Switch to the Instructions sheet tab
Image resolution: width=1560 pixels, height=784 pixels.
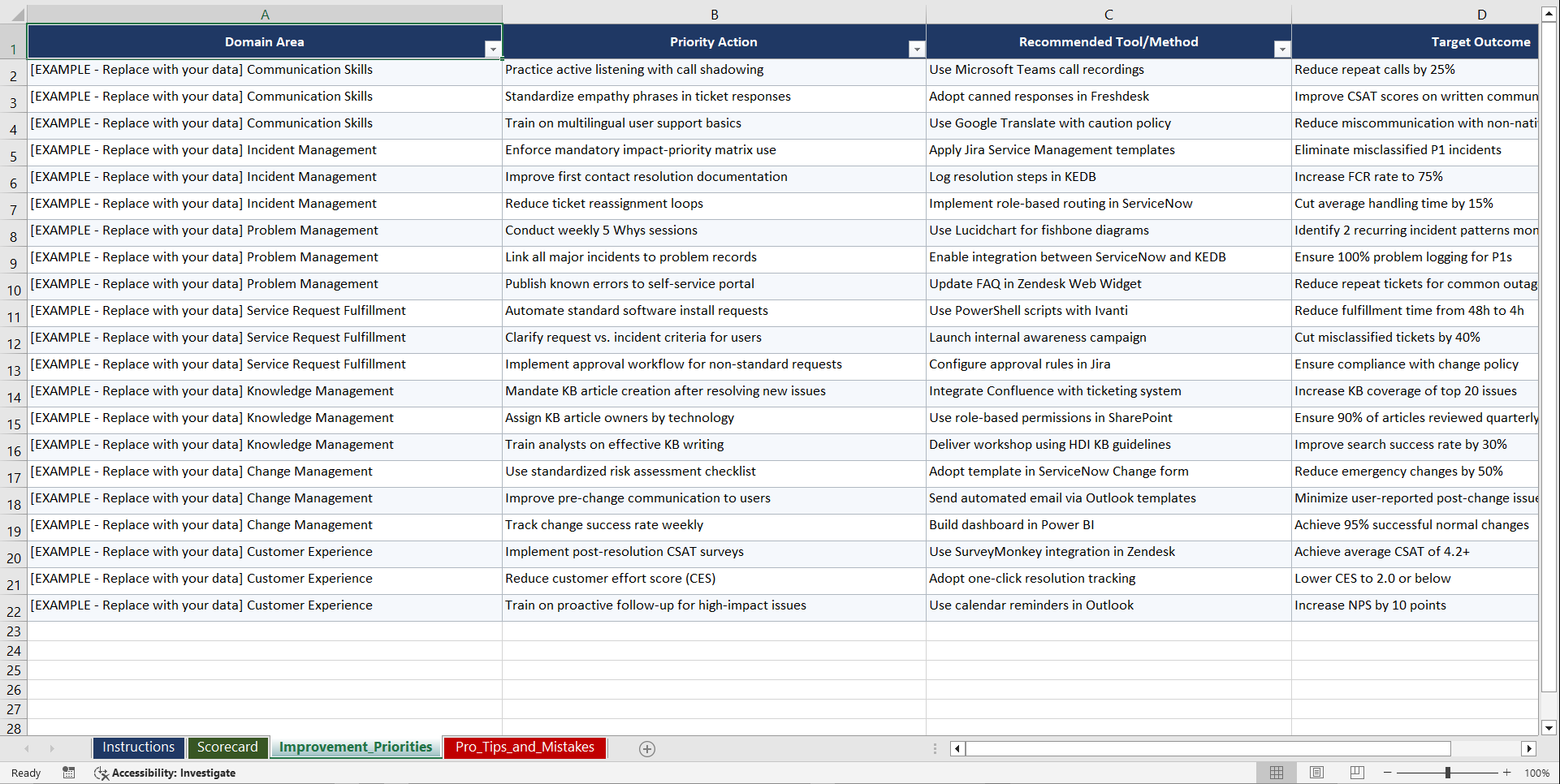138,747
